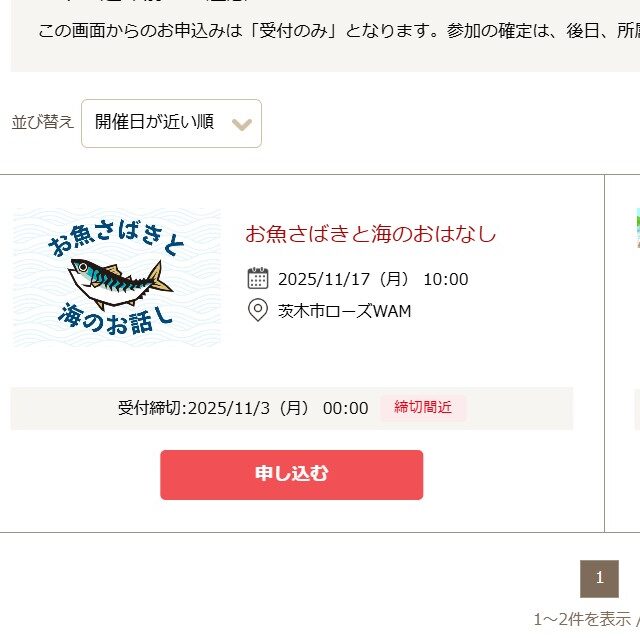Click the calendar icon beside the event date
The width and height of the screenshot is (640, 638).
(258, 279)
